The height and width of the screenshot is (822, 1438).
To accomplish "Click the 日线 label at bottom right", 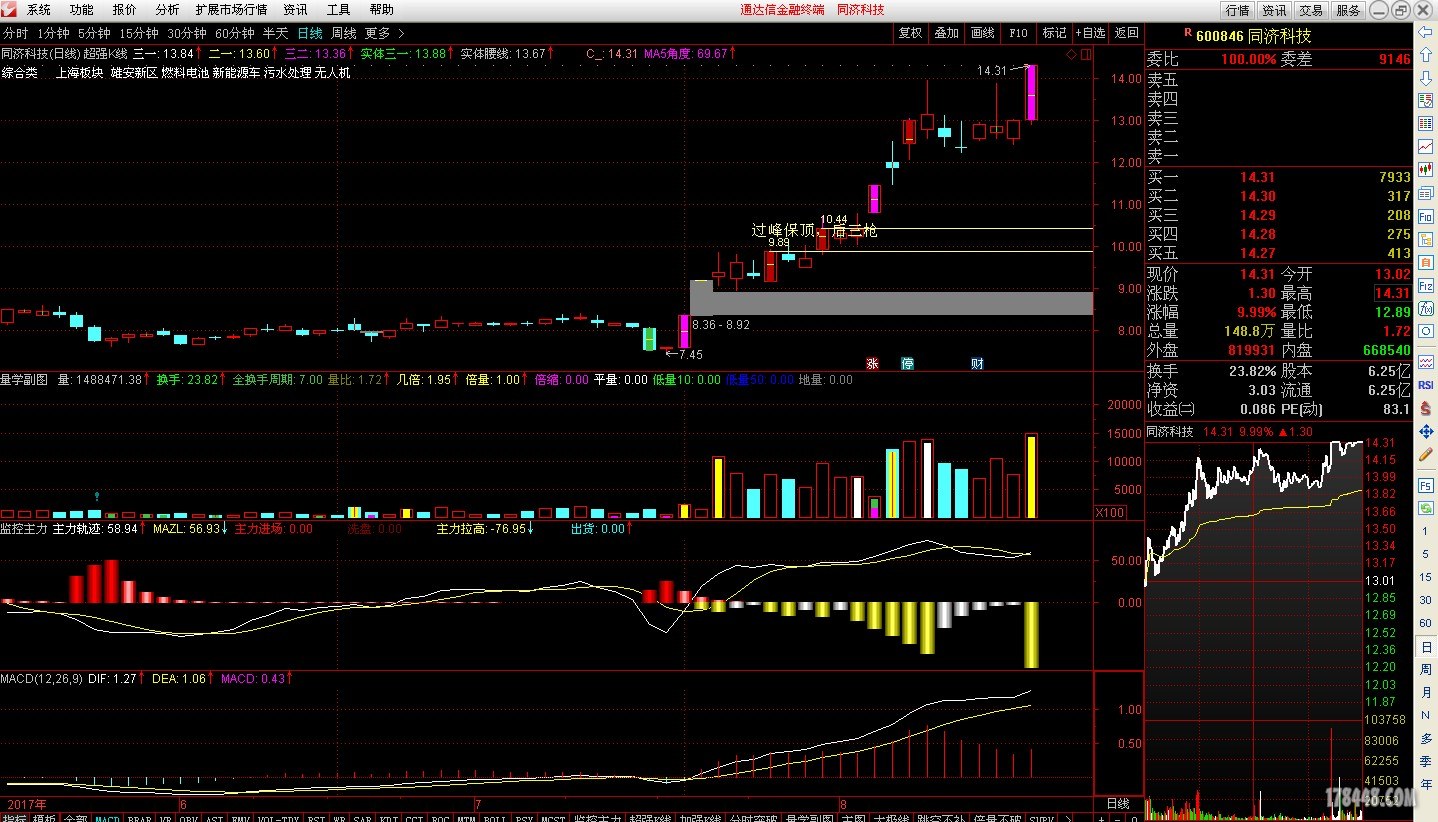I will (x=1118, y=804).
